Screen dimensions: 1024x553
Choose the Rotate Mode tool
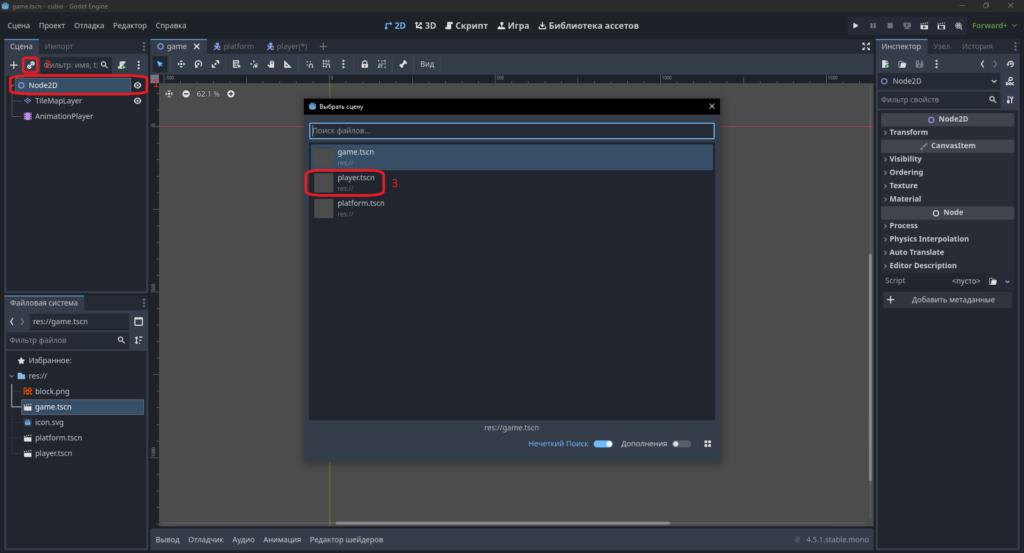(x=198, y=64)
